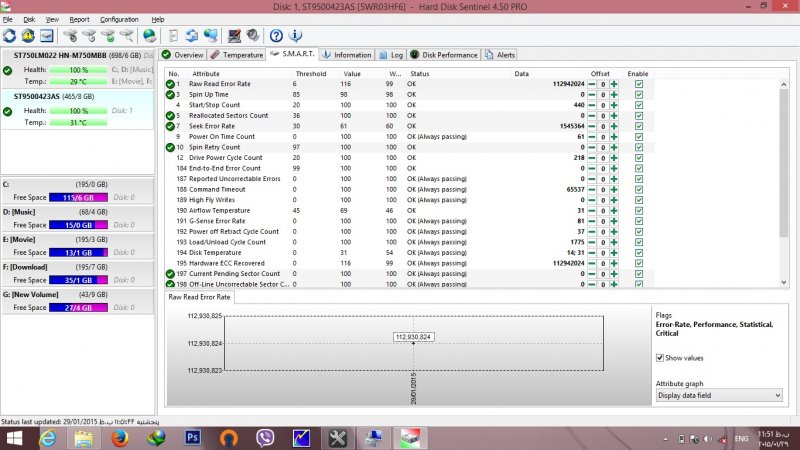The width and height of the screenshot is (800, 450).
Task: Uncheck Enable for Disk Temperature
Action: [x=639, y=253]
